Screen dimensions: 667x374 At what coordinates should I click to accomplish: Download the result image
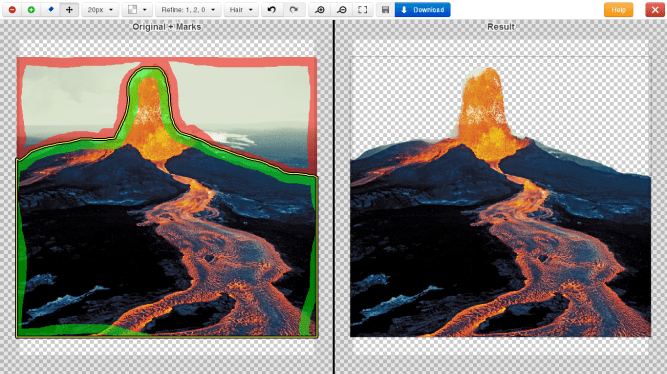422,9
